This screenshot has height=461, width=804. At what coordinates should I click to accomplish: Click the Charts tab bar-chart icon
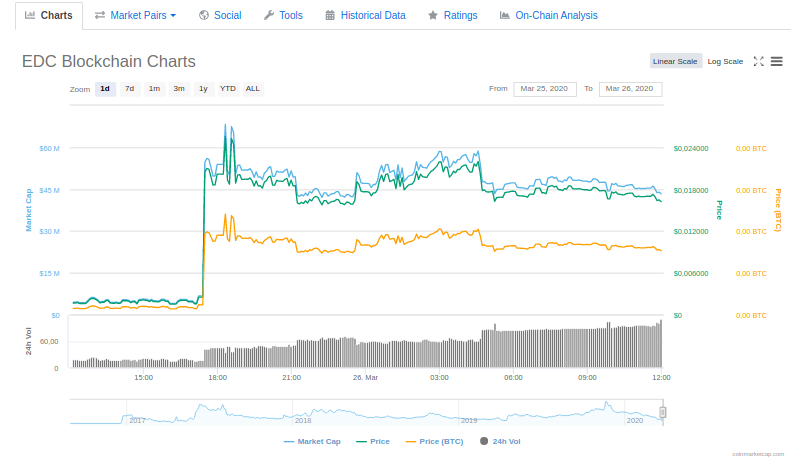click(30, 15)
